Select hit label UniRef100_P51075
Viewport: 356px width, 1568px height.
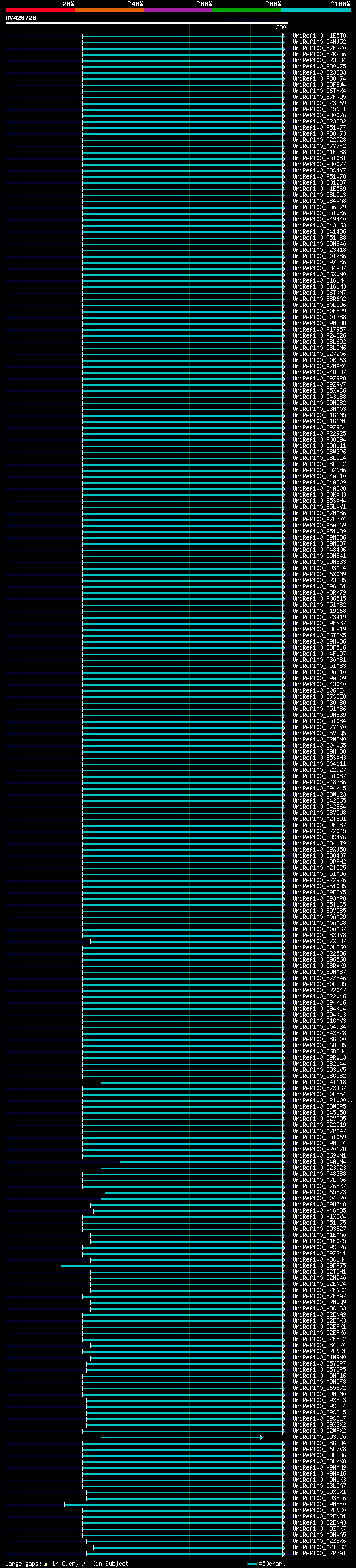[x=319, y=1223]
